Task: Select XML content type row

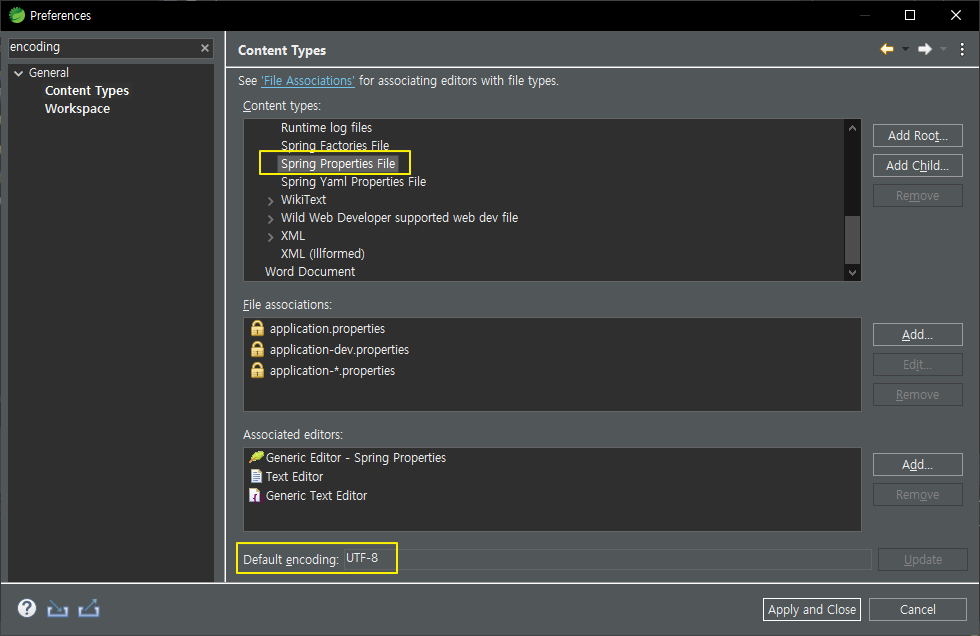Action: click(293, 236)
